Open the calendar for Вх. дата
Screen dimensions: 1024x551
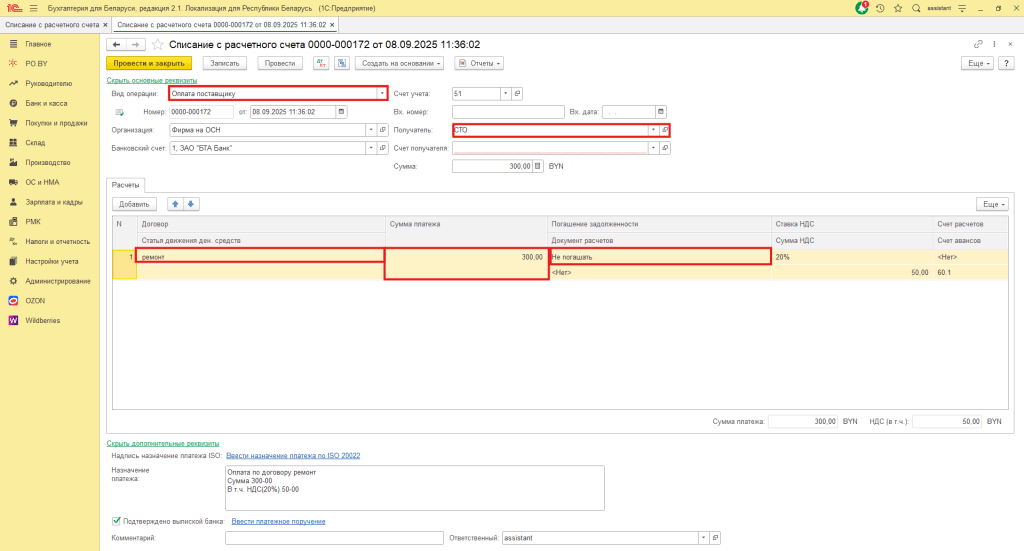[x=660, y=112]
